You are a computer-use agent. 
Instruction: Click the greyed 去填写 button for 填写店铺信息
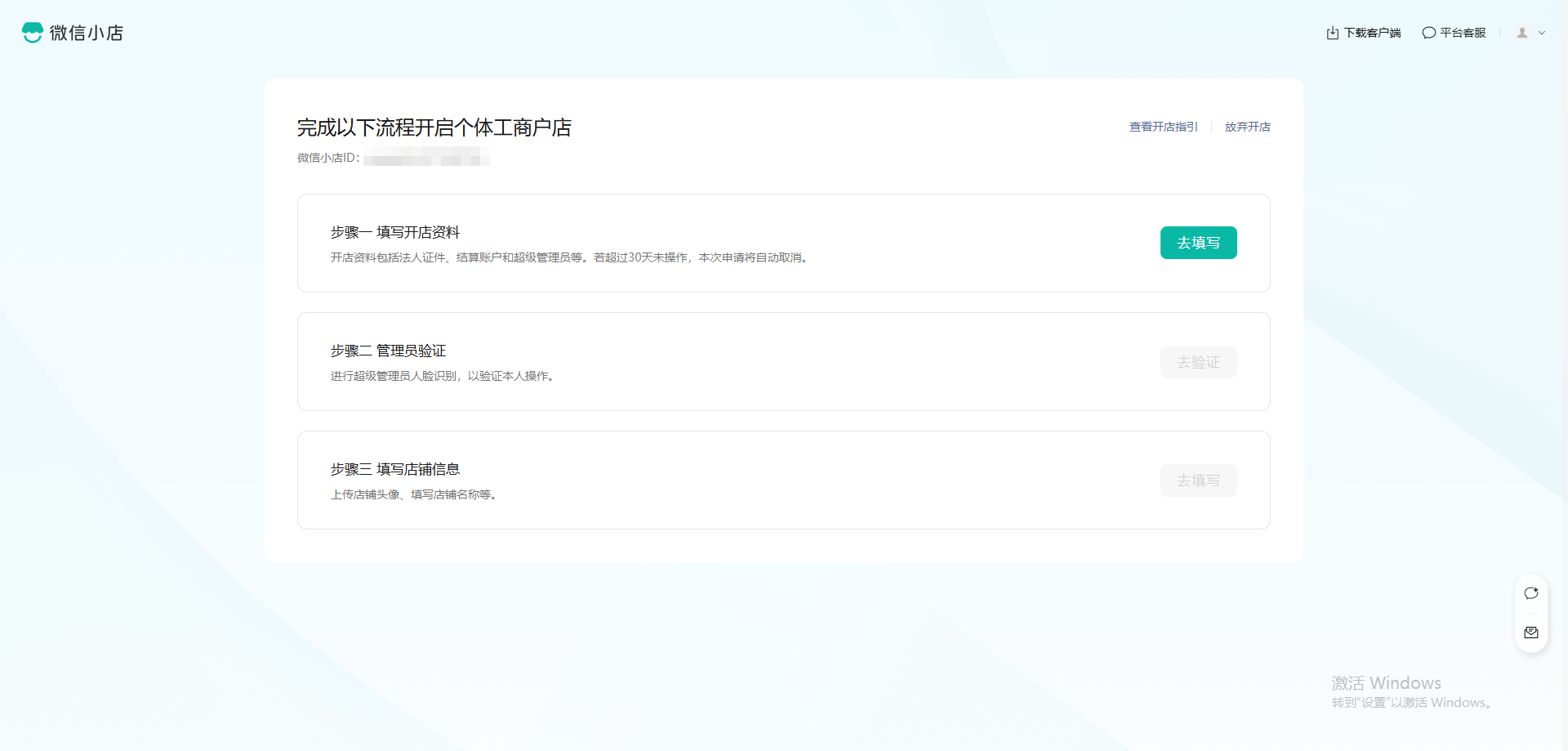[1198, 481]
